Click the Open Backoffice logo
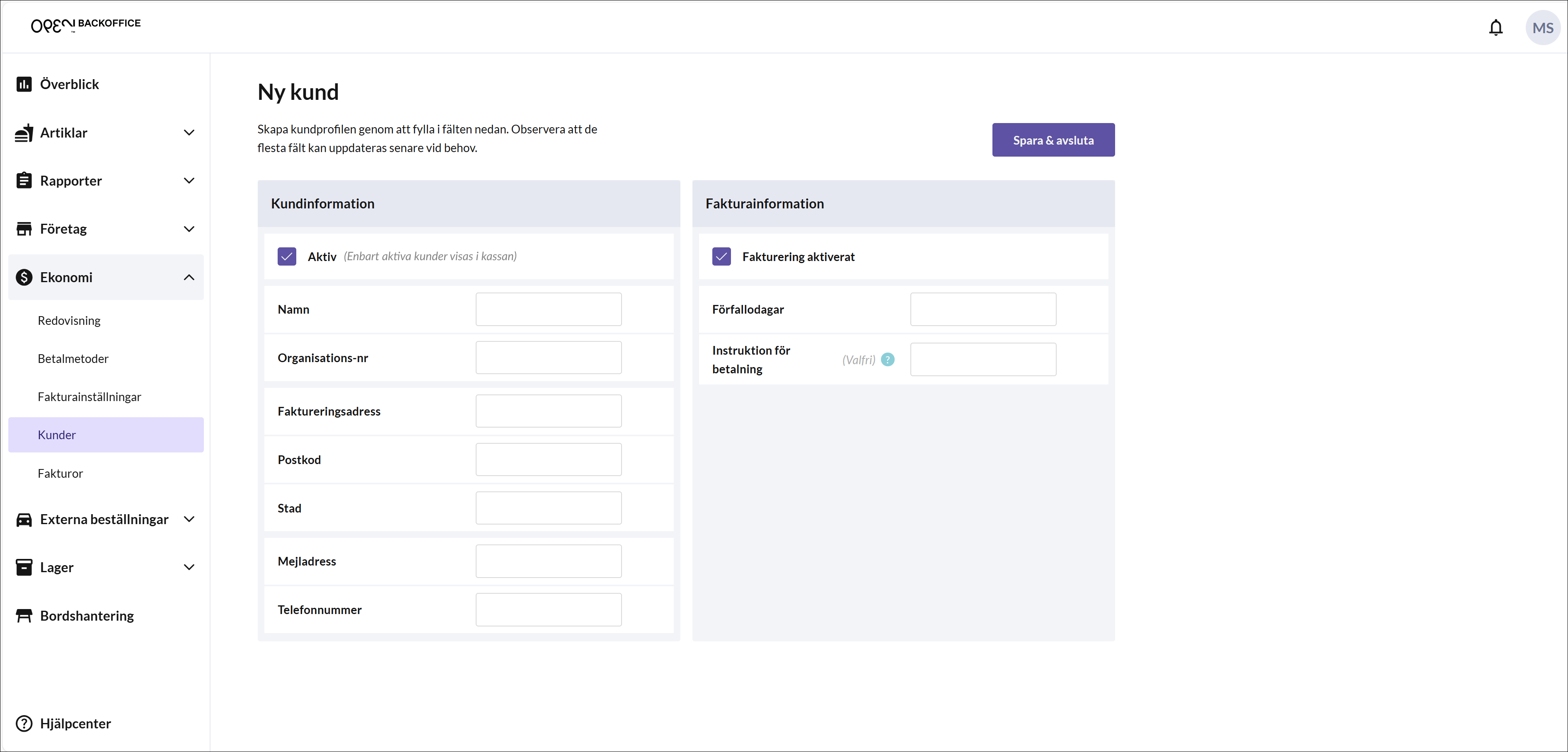 click(86, 25)
